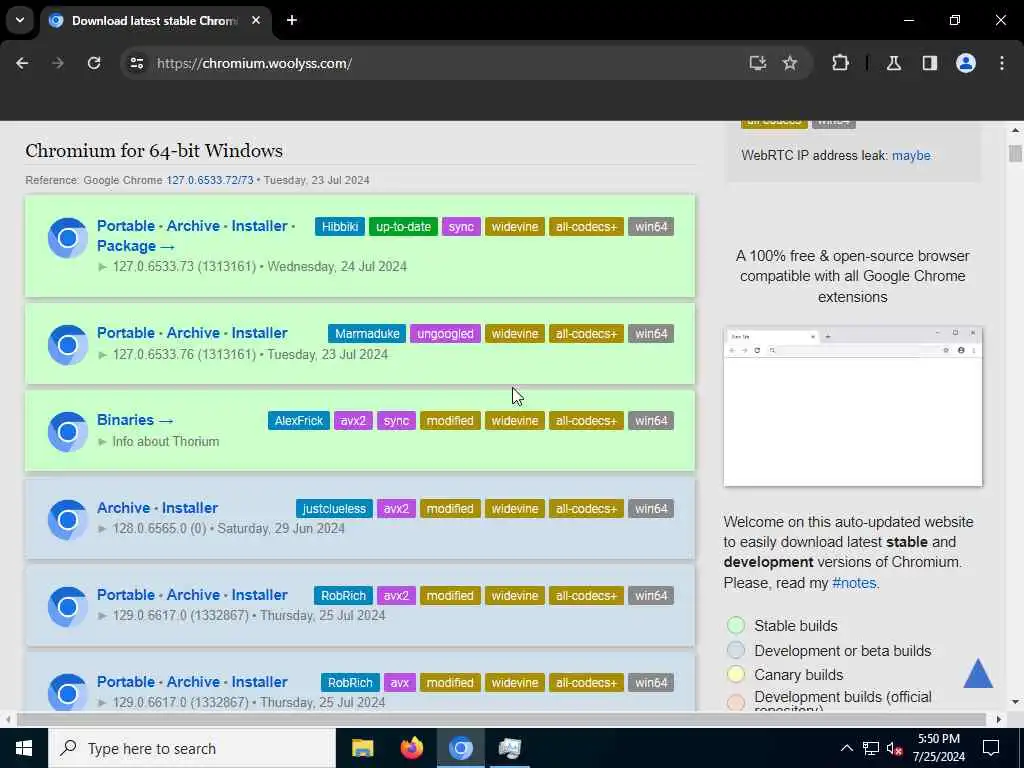Open File Explorer from the taskbar
Image resolution: width=1024 pixels, height=768 pixels.
362,748
